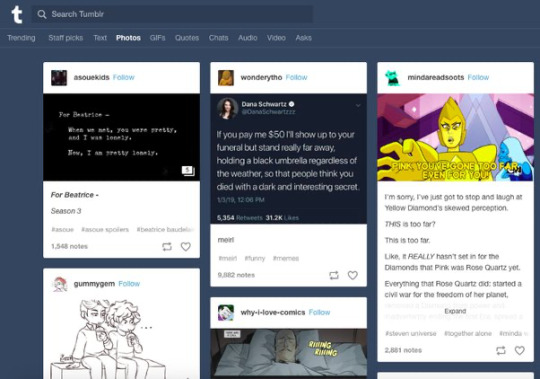Switch to the GIFs tab

(157, 38)
